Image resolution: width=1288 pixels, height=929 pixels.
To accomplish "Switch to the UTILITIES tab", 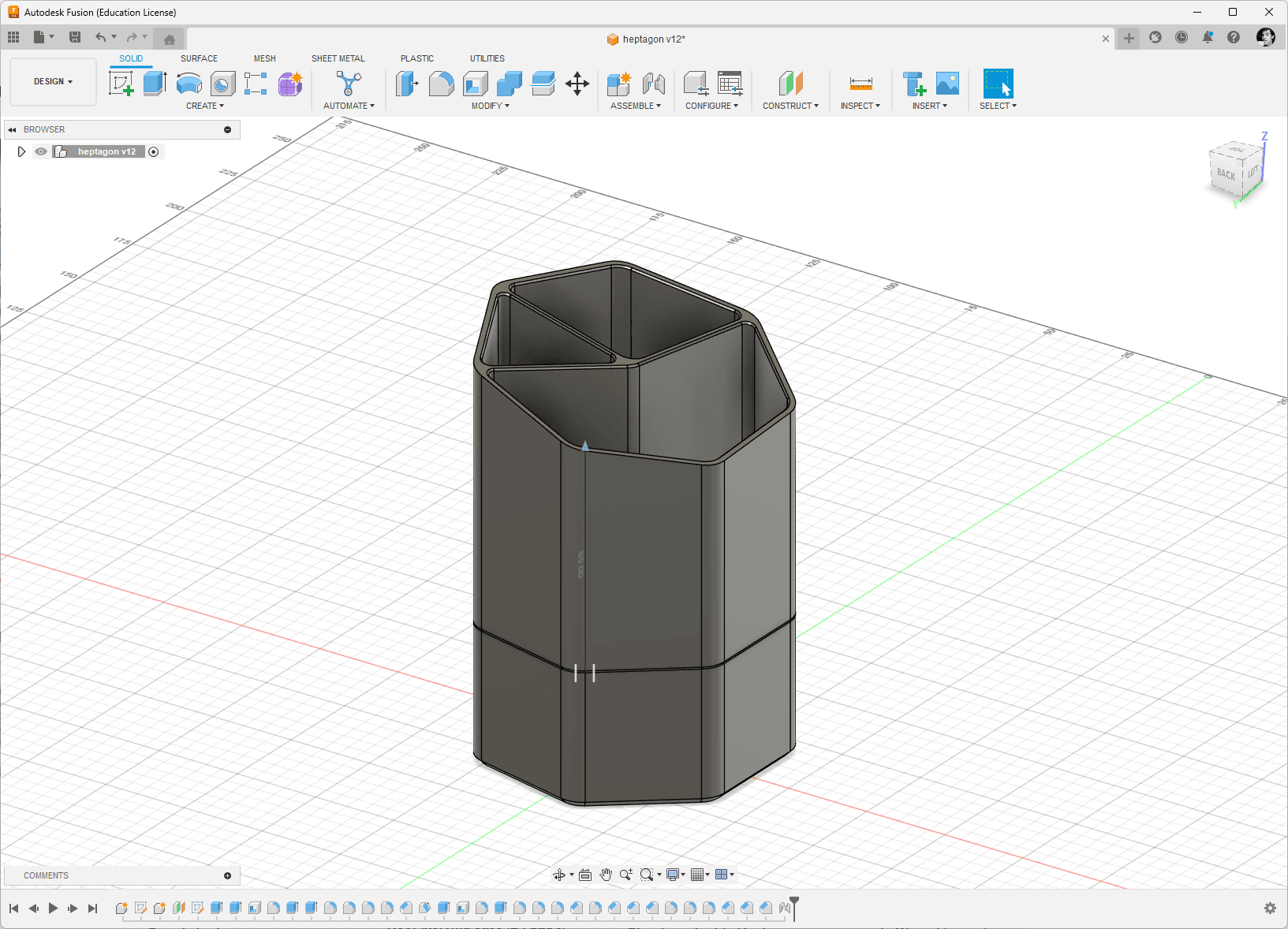I will 487,58.
